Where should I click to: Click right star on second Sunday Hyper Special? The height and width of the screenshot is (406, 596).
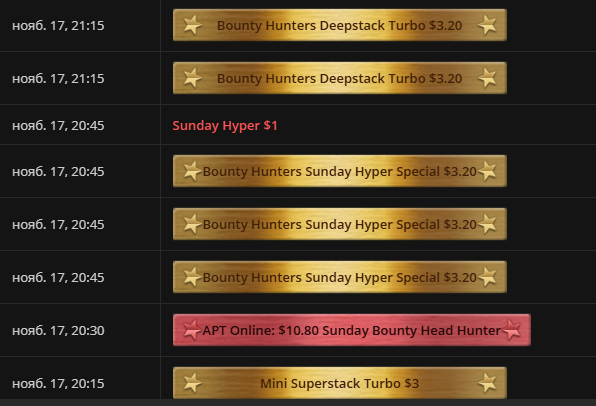coord(487,224)
